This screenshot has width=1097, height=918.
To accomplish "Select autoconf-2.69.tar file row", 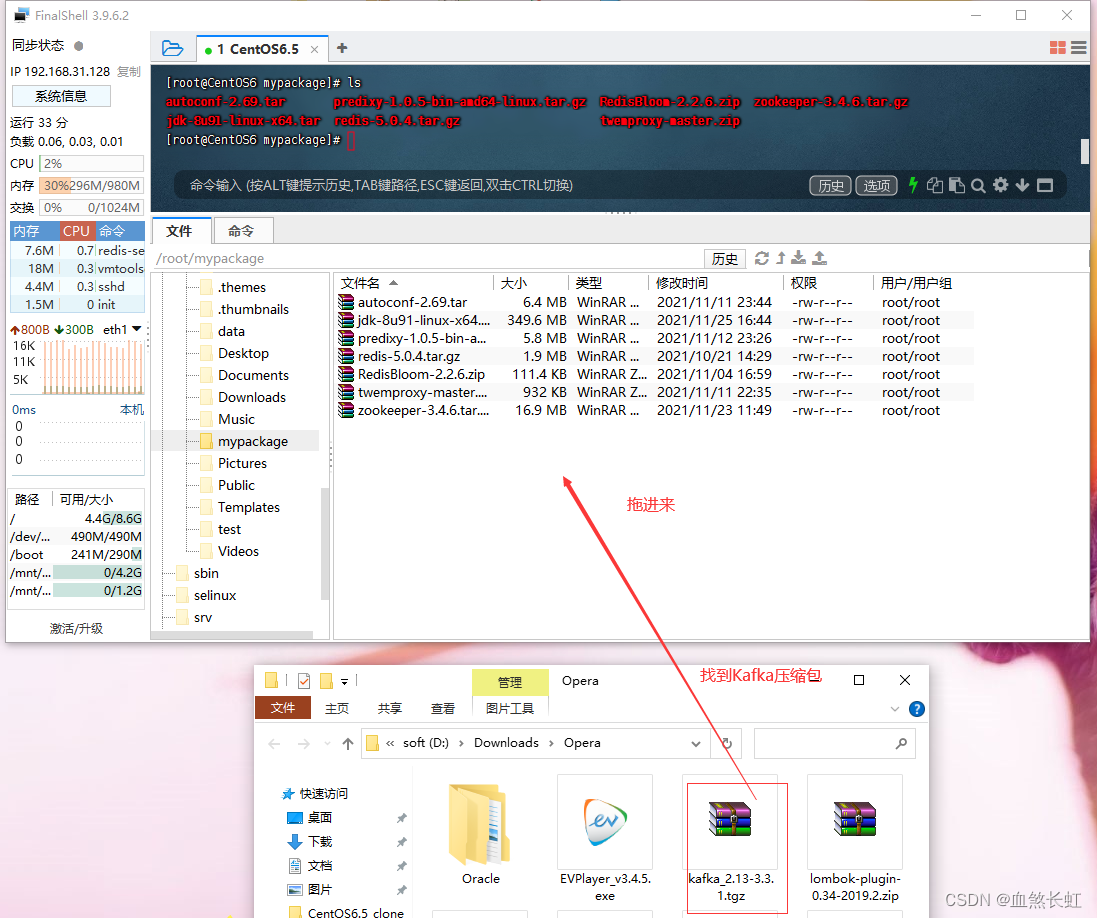I will [654, 302].
